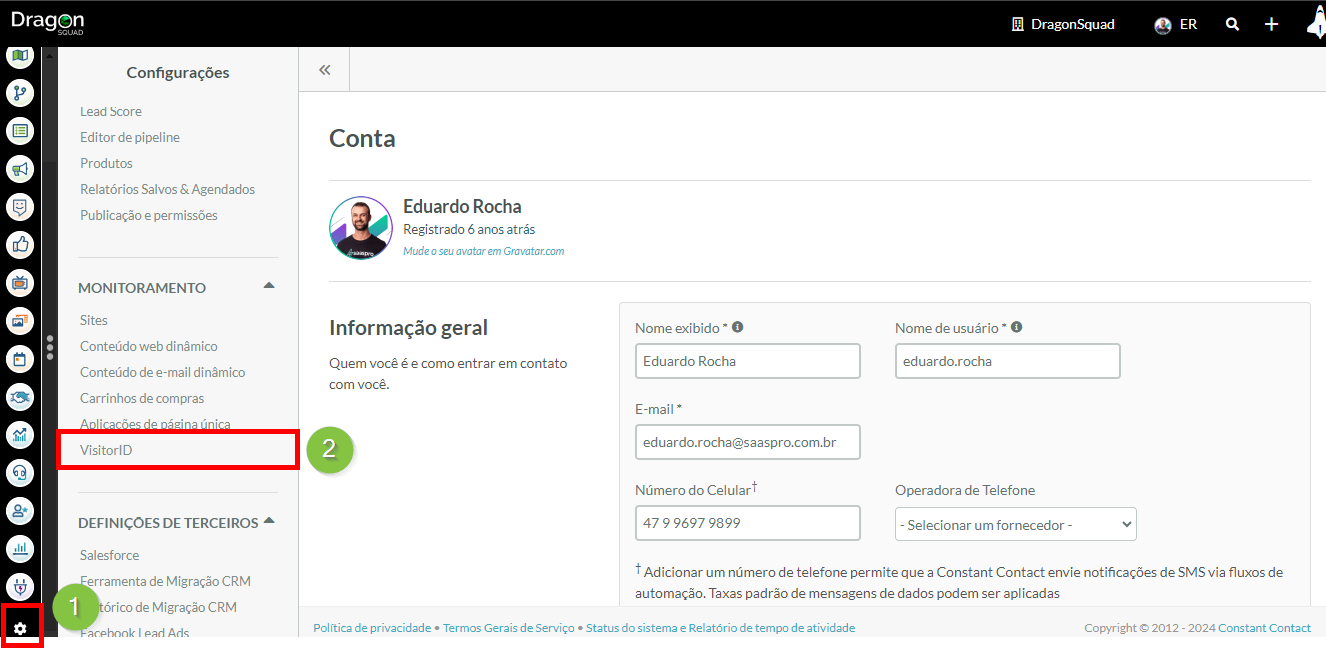Click info icon beside Nome exibido

pyautogui.click(x=738, y=327)
